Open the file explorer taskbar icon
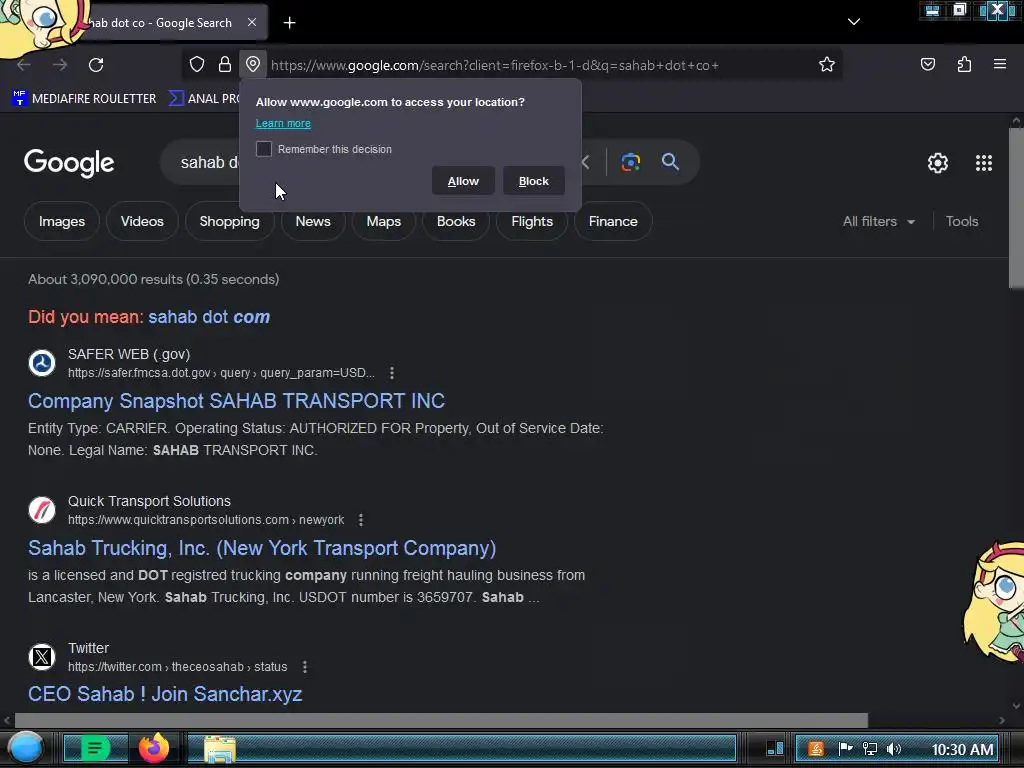1024x768 pixels. point(220,749)
